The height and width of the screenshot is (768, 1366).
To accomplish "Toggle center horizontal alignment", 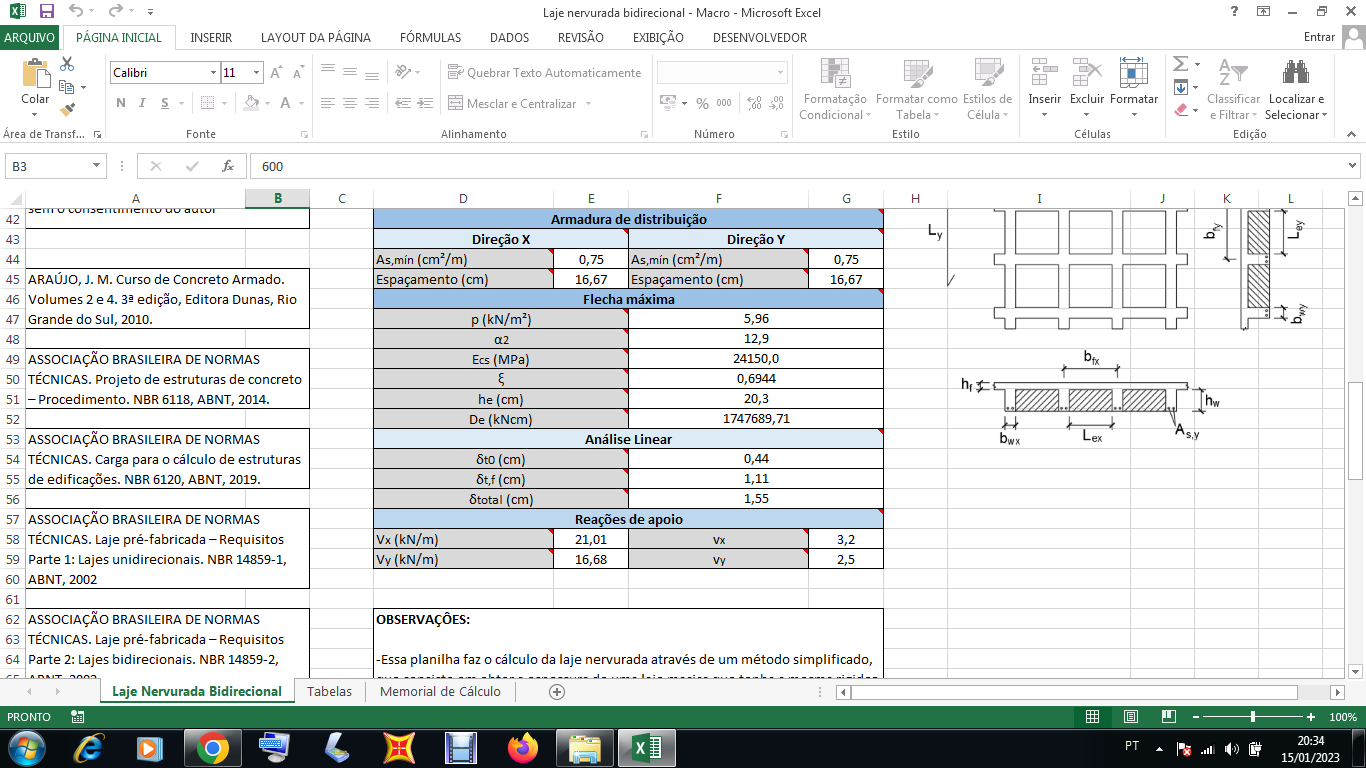I will coord(349,103).
